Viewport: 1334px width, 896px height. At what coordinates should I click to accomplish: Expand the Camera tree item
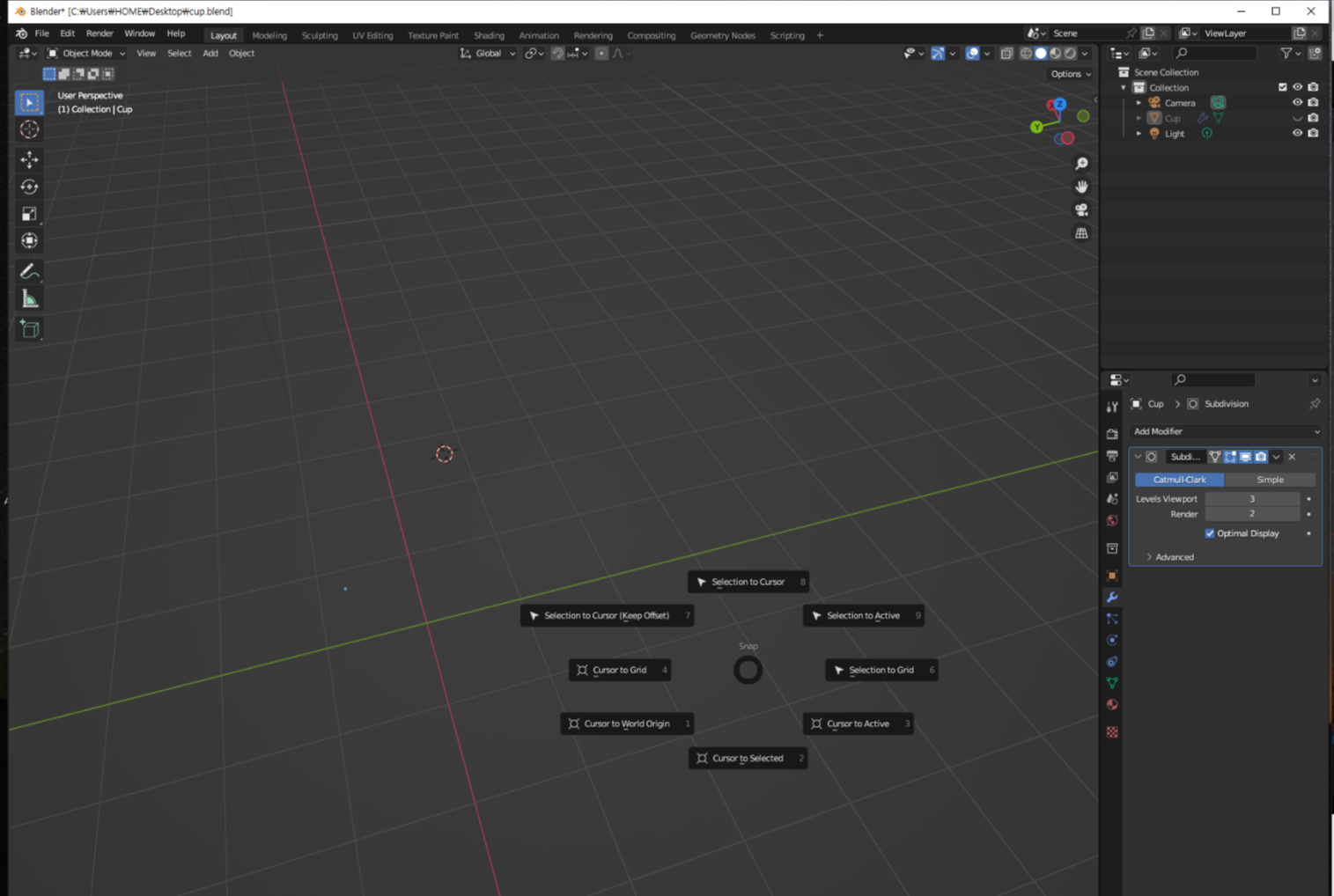[1139, 103]
